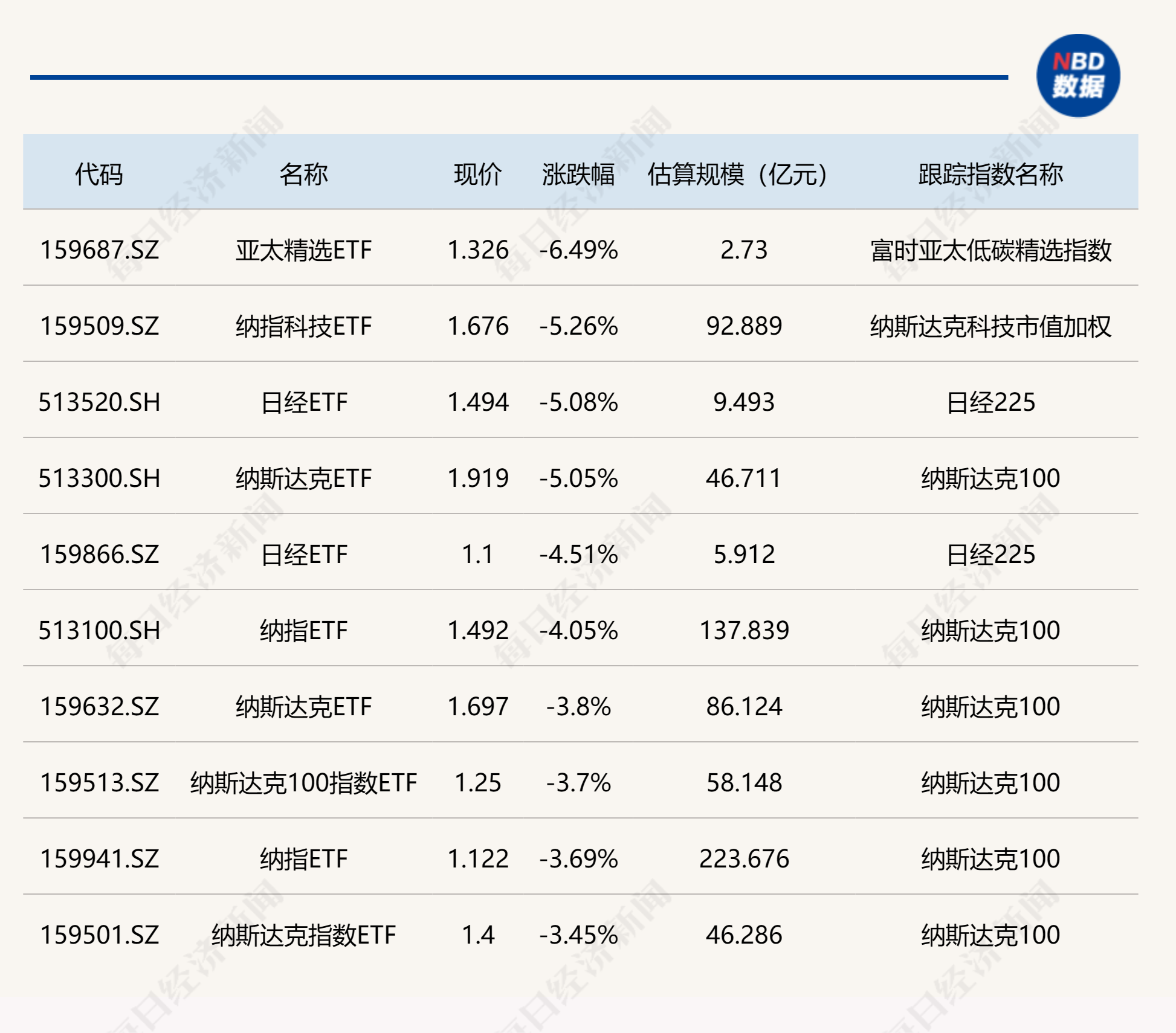Click the price 1.326
1176x1033 pixels.
coord(478,250)
